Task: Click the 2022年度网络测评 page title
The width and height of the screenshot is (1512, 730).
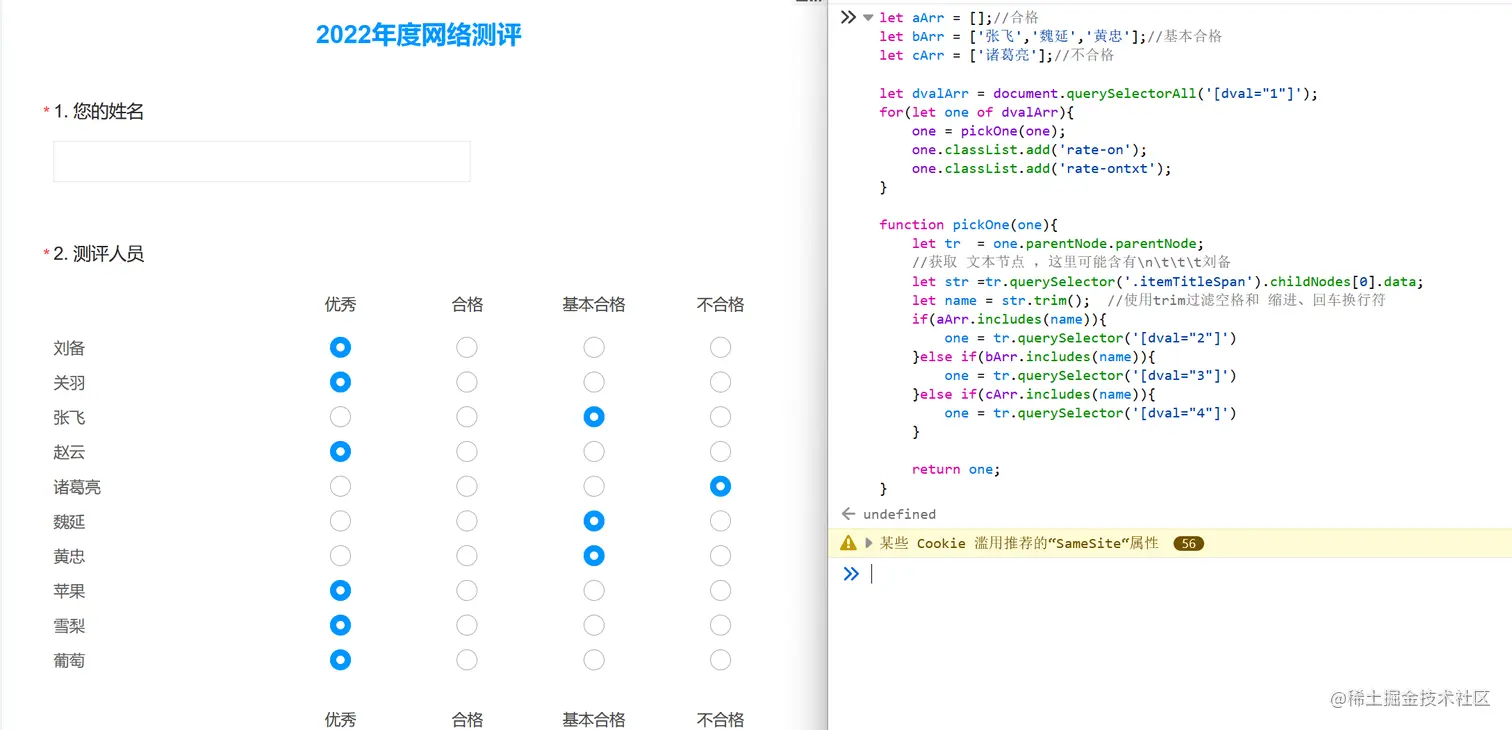Action: coord(419,35)
